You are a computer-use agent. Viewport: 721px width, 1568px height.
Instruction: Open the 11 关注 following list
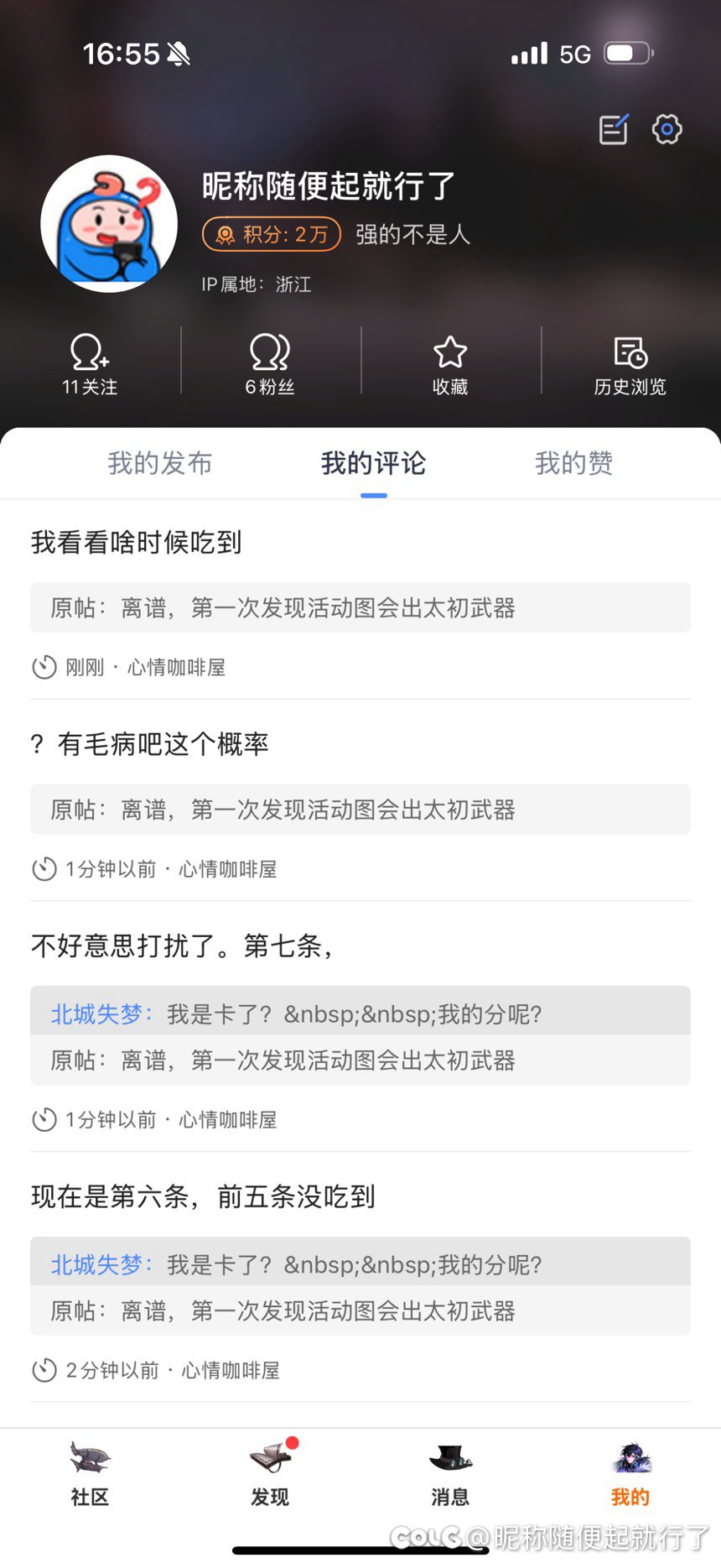pyautogui.click(x=90, y=364)
